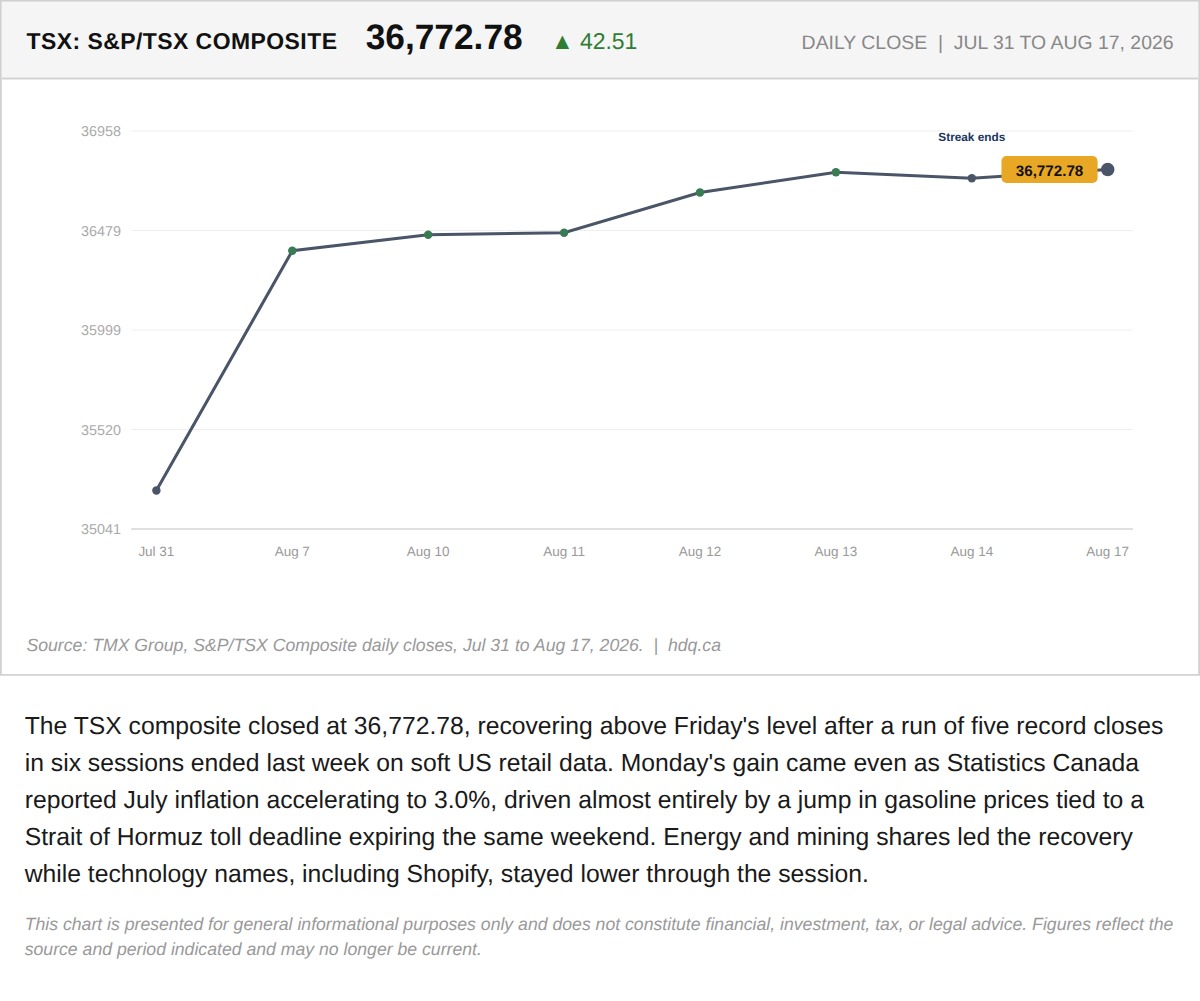The height and width of the screenshot is (1001, 1200).
Task: Open the hdq.ca source link
Action: click(x=694, y=645)
